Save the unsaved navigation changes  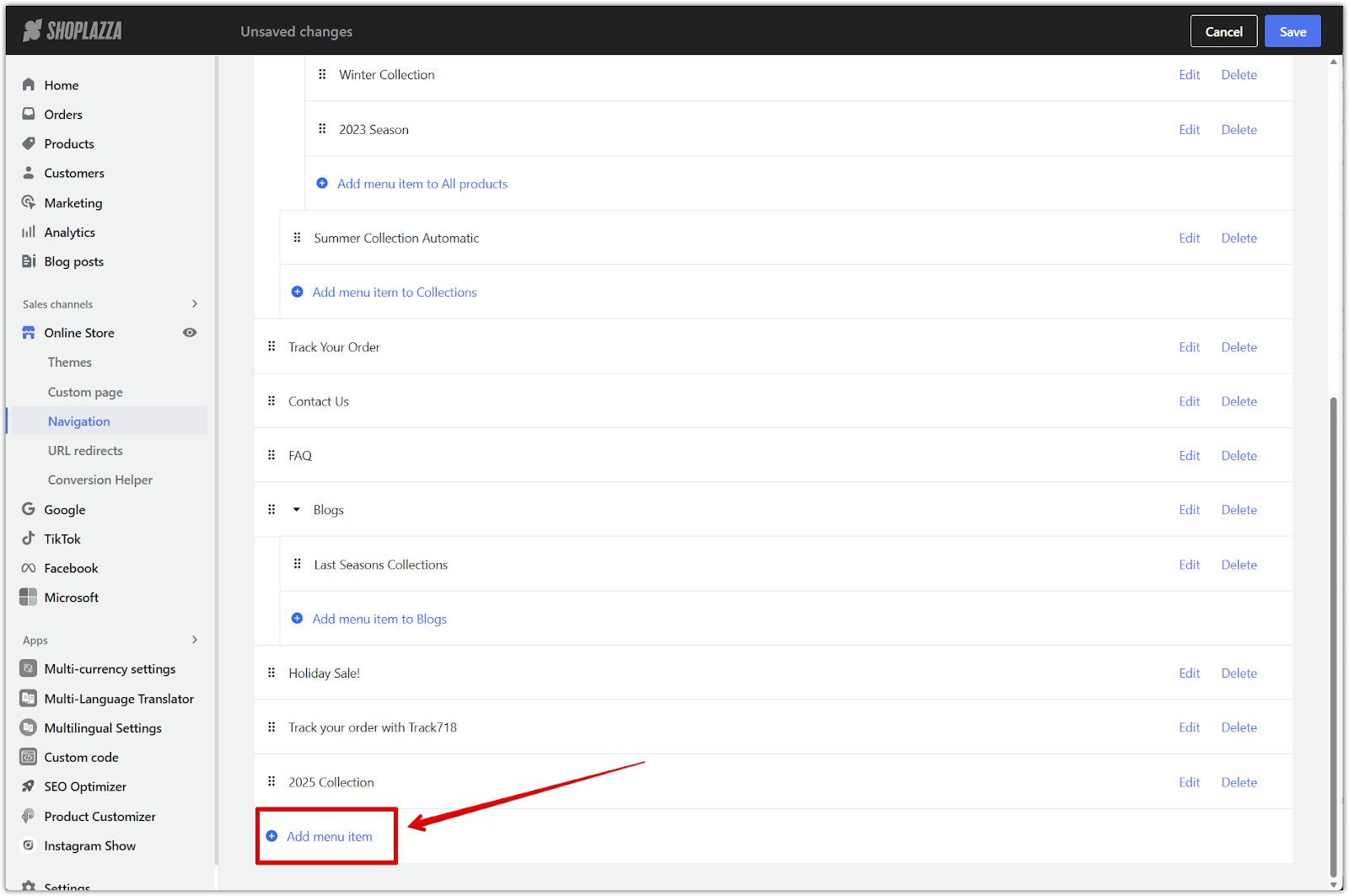(x=1292, y=31)
